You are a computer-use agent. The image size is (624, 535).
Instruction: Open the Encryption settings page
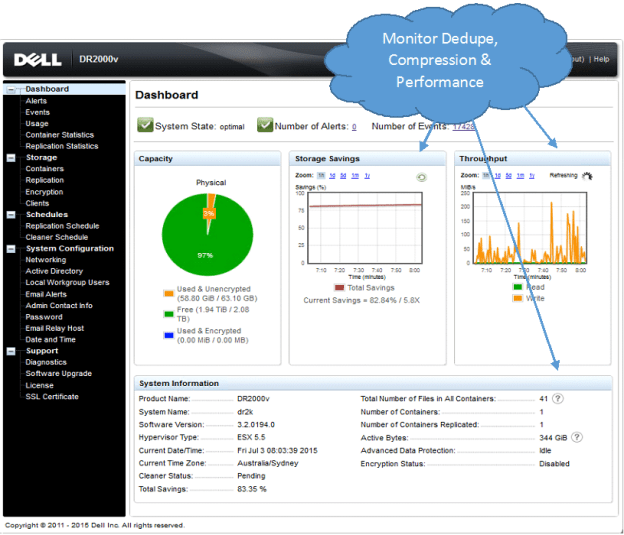(x=44, y=192)
